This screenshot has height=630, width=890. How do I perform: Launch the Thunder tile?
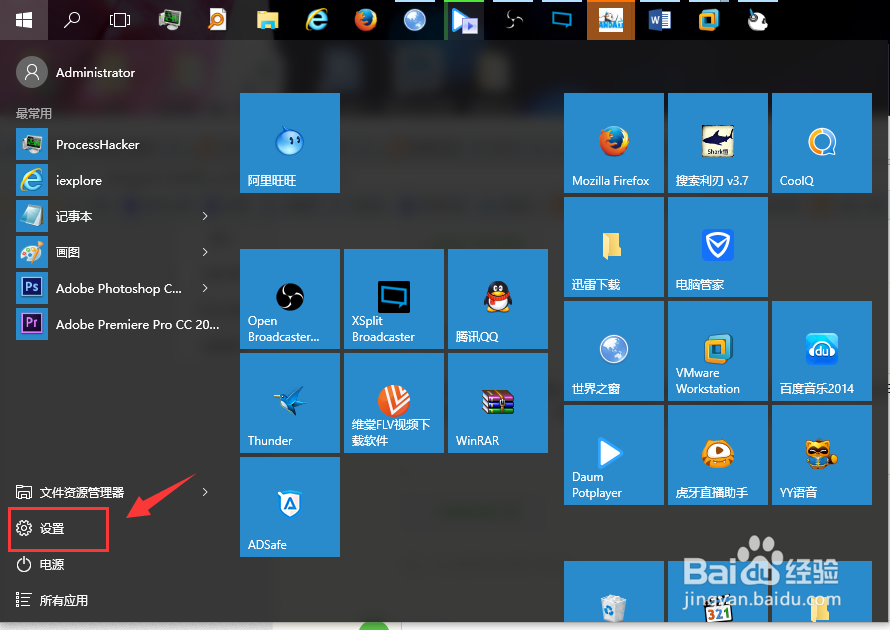coord(290,403)
